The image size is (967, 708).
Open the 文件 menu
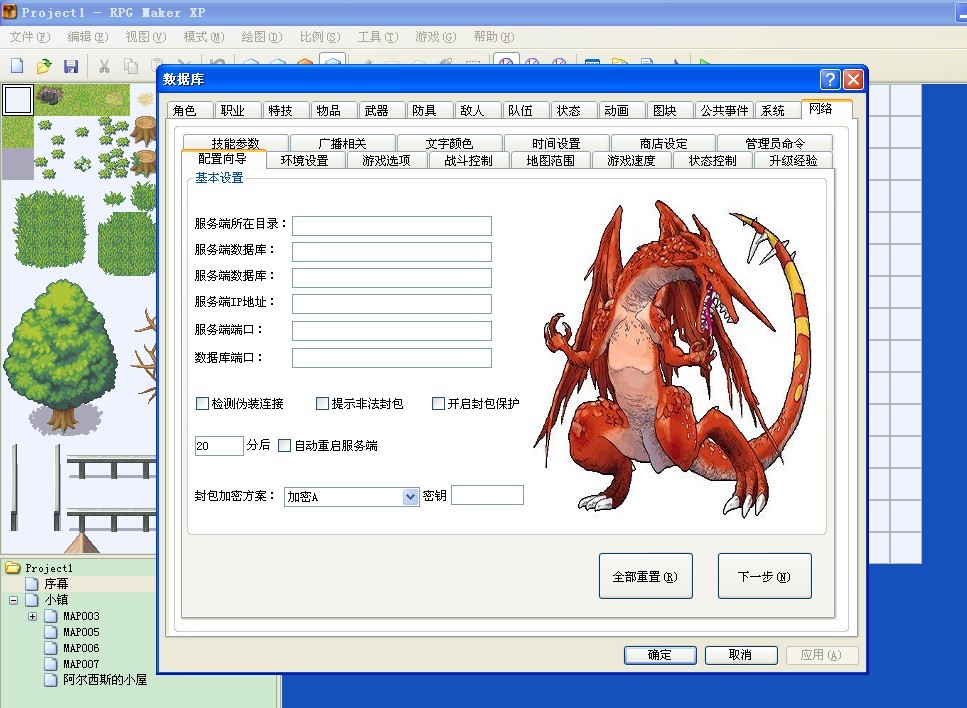(30, 37)
